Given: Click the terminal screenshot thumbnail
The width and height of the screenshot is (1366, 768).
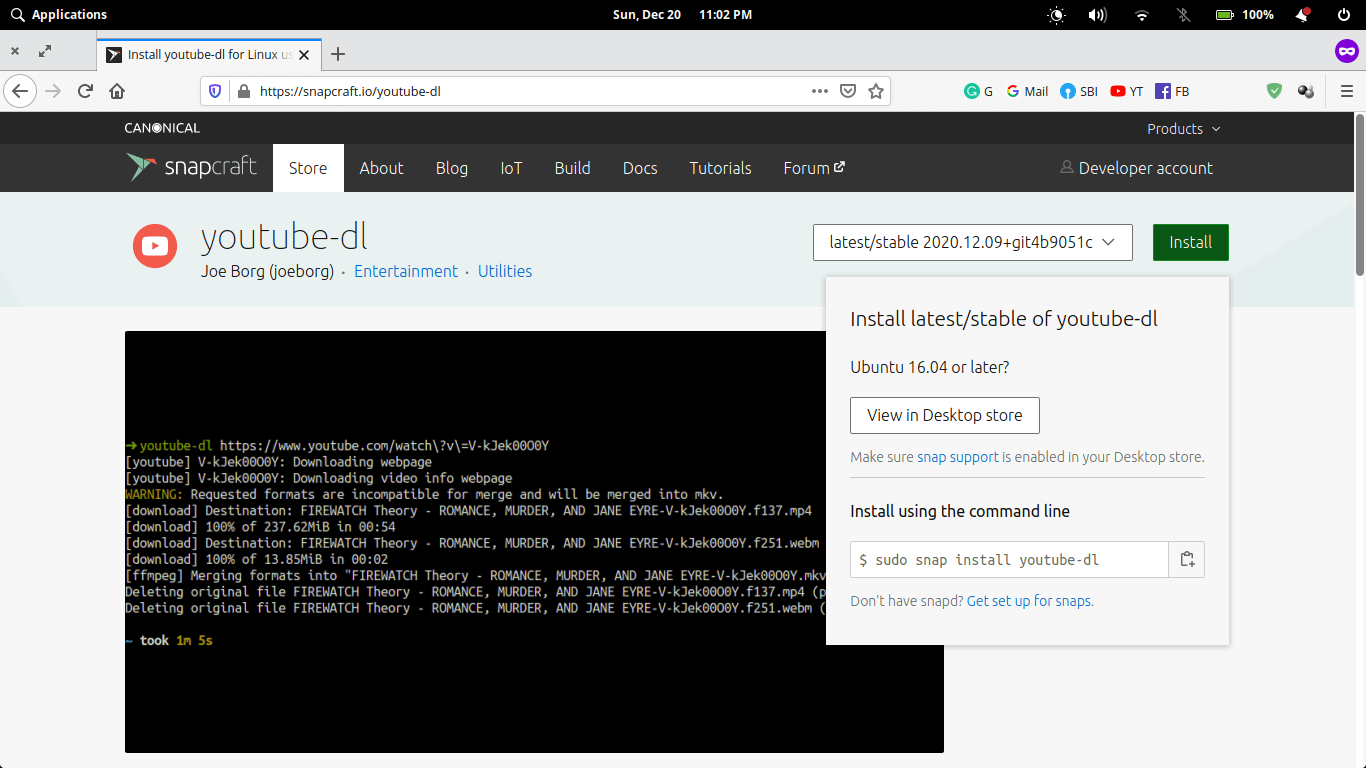Looking at the screenshot, I should [x=534, y=542].
